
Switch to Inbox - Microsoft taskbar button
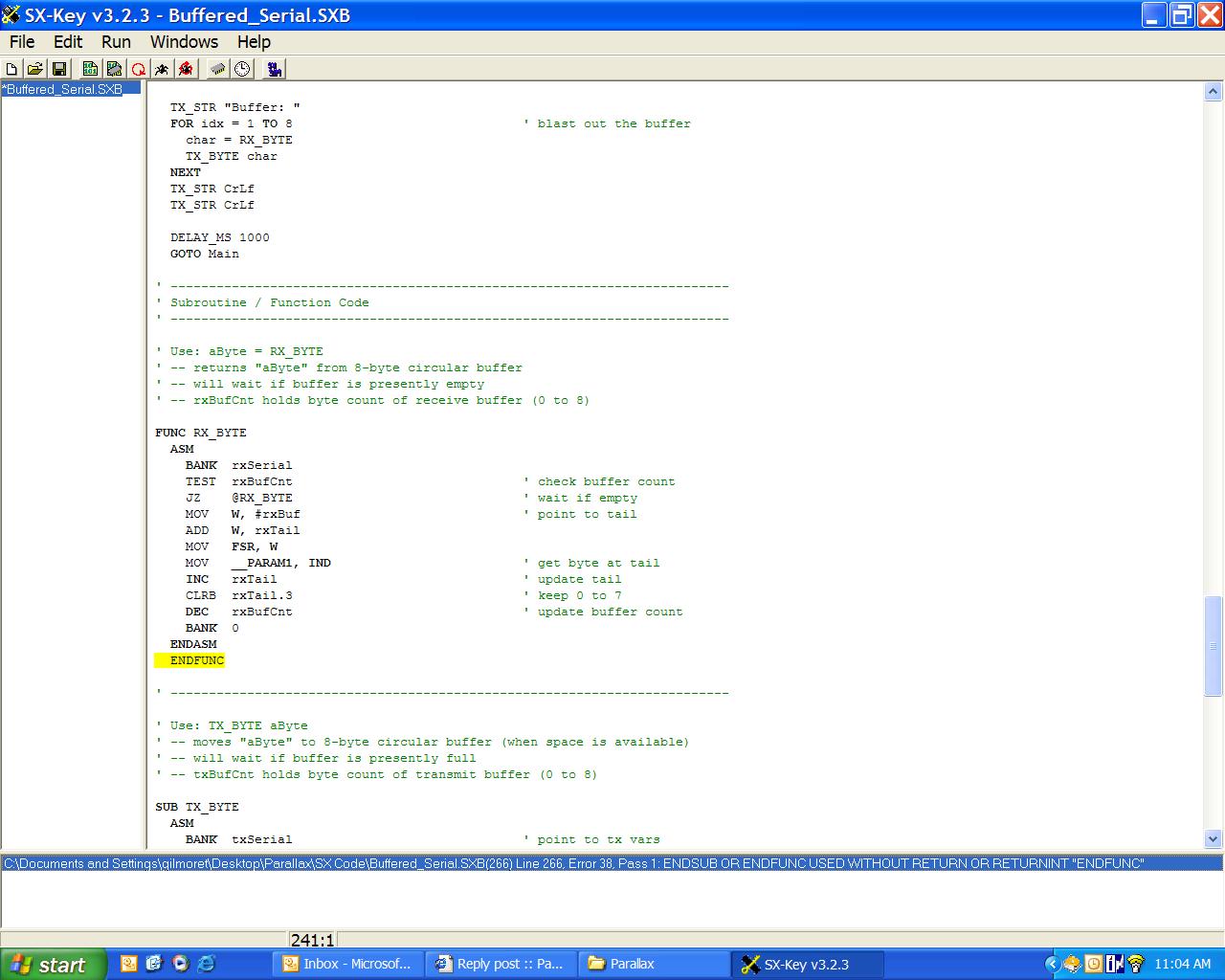tap(346, 964)
